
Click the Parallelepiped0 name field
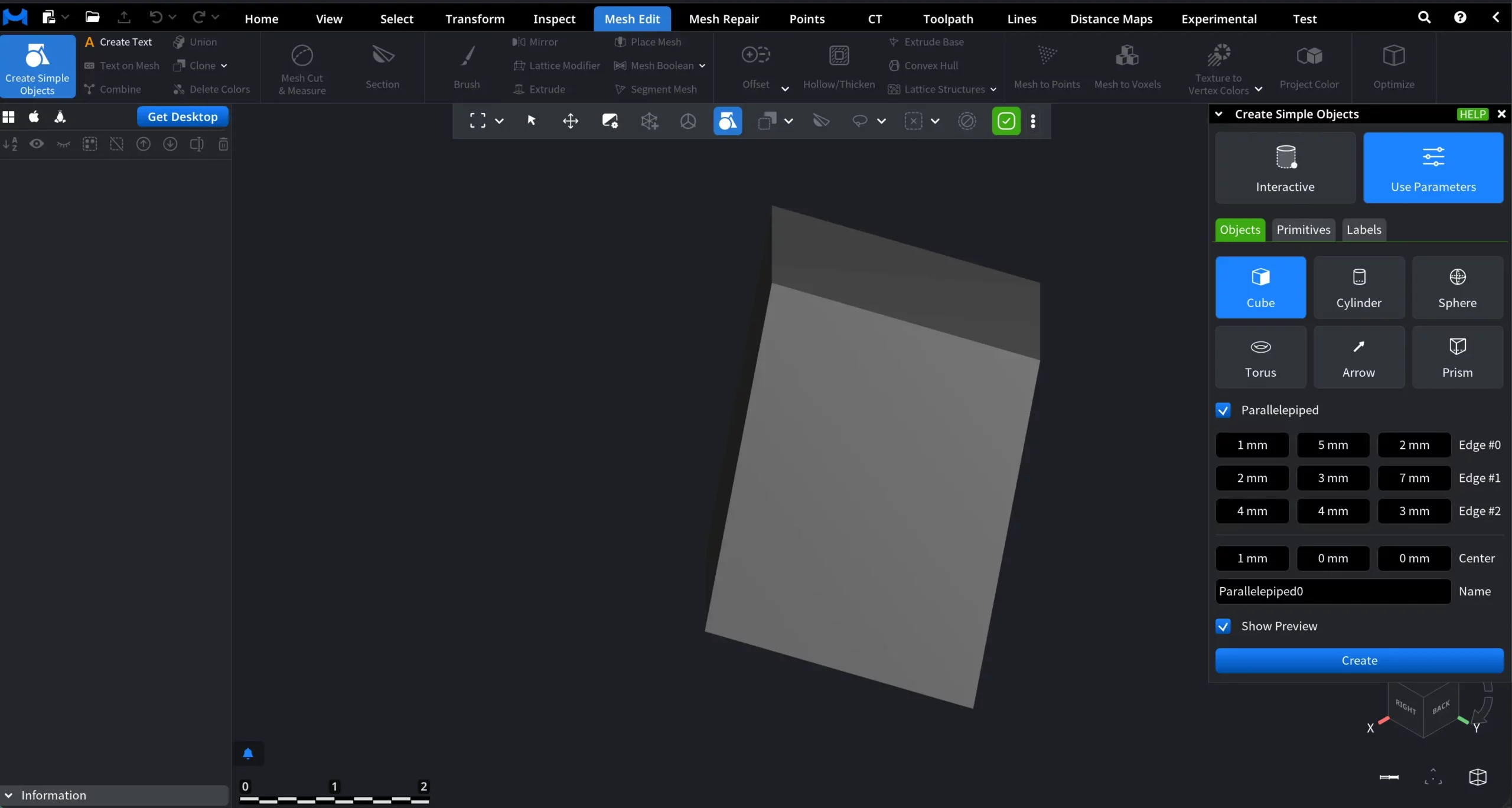click(x=1331, y=591)
